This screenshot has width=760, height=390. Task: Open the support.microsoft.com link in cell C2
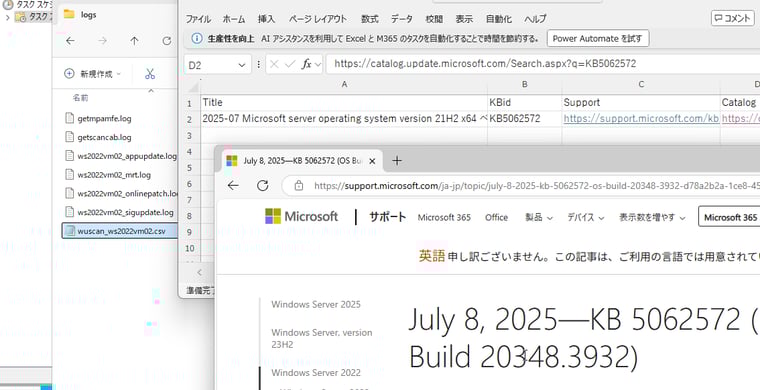point(641,119)
